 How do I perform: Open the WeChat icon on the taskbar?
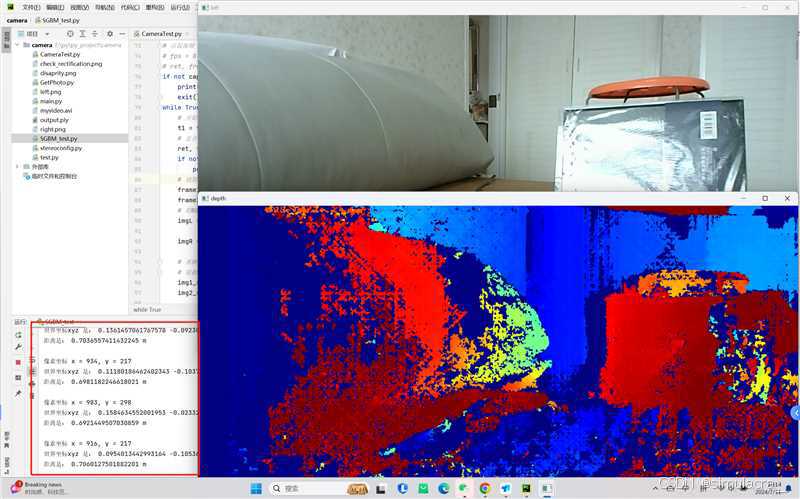464,489
